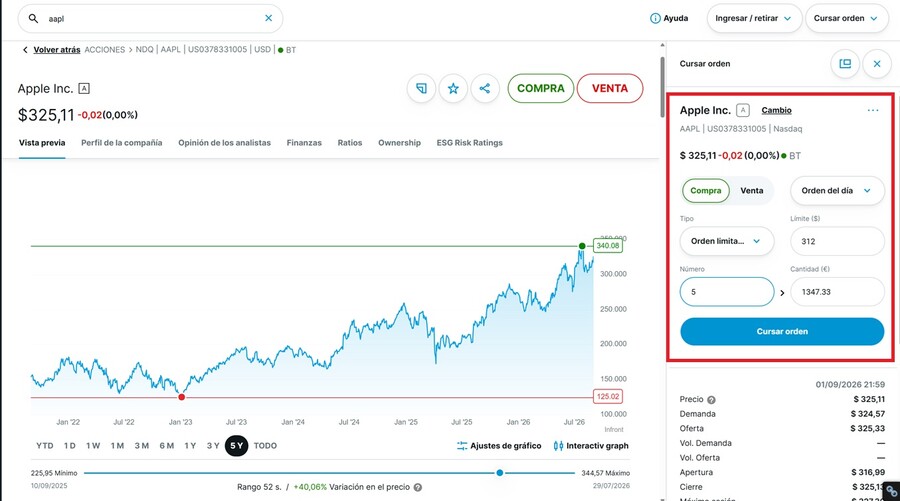Click the A badge beside Apple Inc. title
900x501 pixels.
(x=84, y=88)
